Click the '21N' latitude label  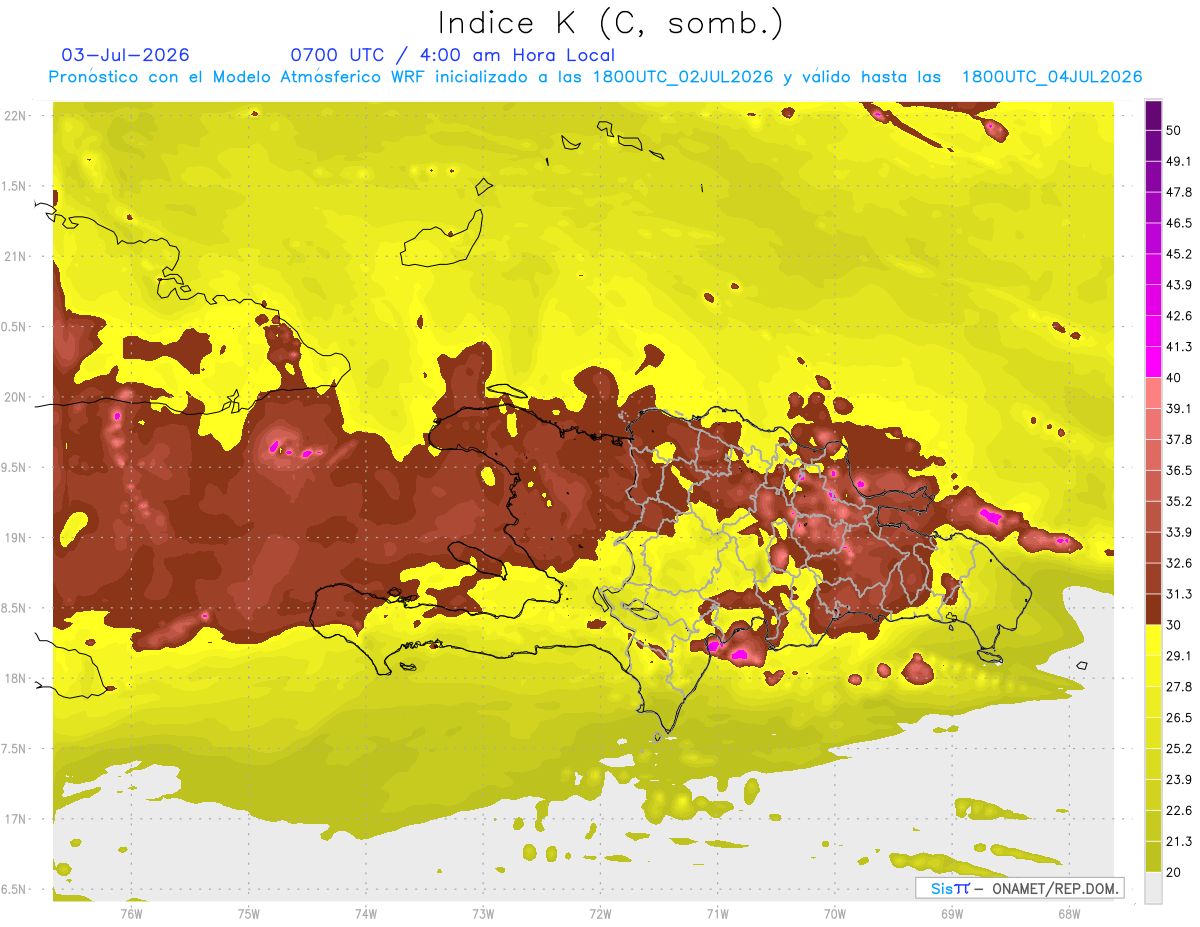coord(17,256)
